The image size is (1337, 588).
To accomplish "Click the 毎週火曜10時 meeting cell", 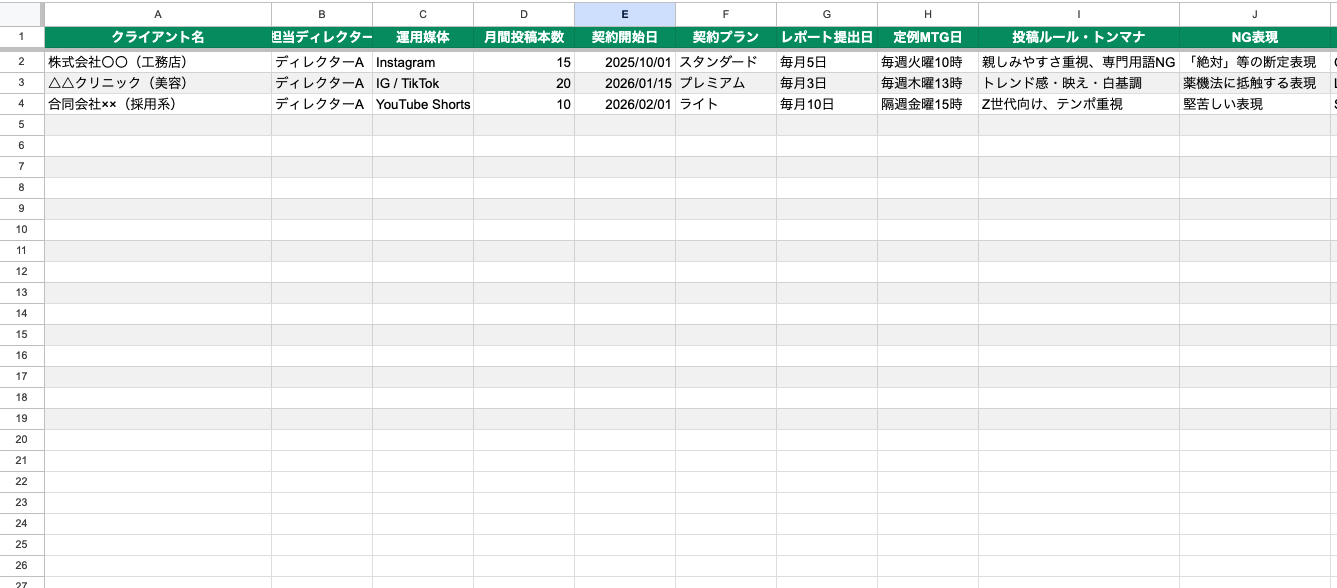I will 928,62.
